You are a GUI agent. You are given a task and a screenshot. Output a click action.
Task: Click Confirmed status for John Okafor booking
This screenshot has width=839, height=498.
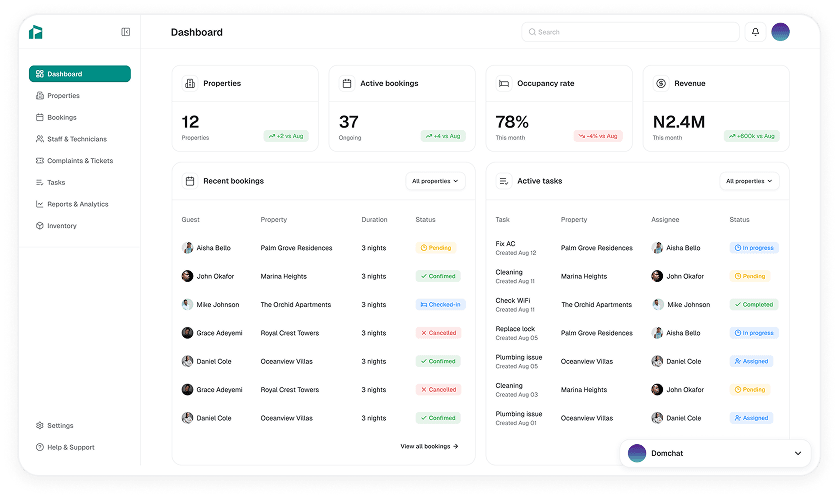point(438,276)
